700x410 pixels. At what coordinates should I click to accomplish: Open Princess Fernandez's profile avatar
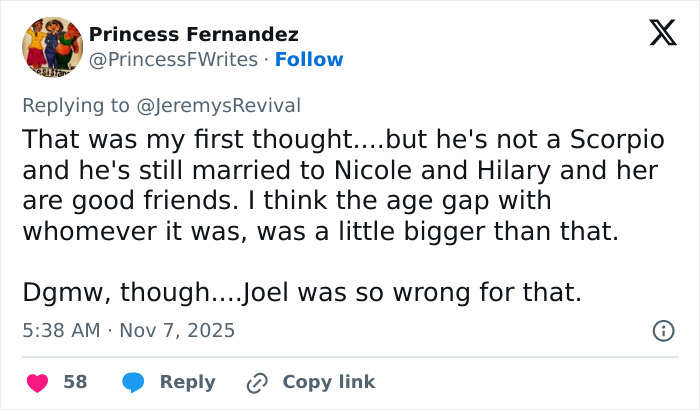click(50, 48)
